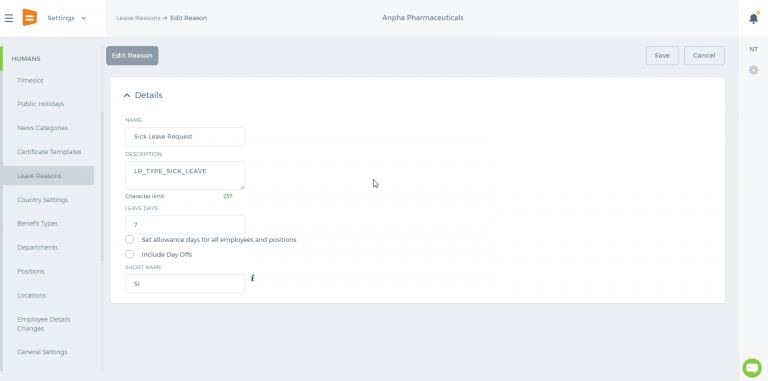Open the green chat support icon
This screenshot has width=768, height=381.
[x=752, y=368]
